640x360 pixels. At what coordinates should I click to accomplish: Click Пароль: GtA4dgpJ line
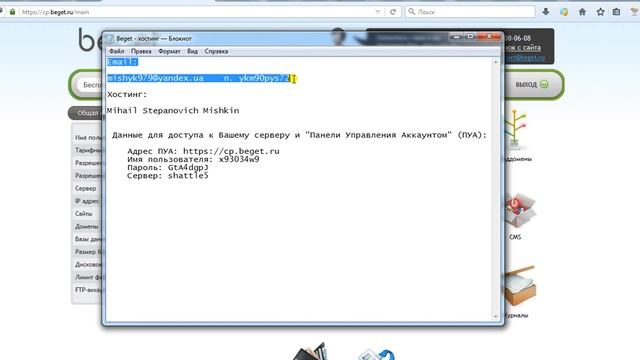(x=168, y=168)
